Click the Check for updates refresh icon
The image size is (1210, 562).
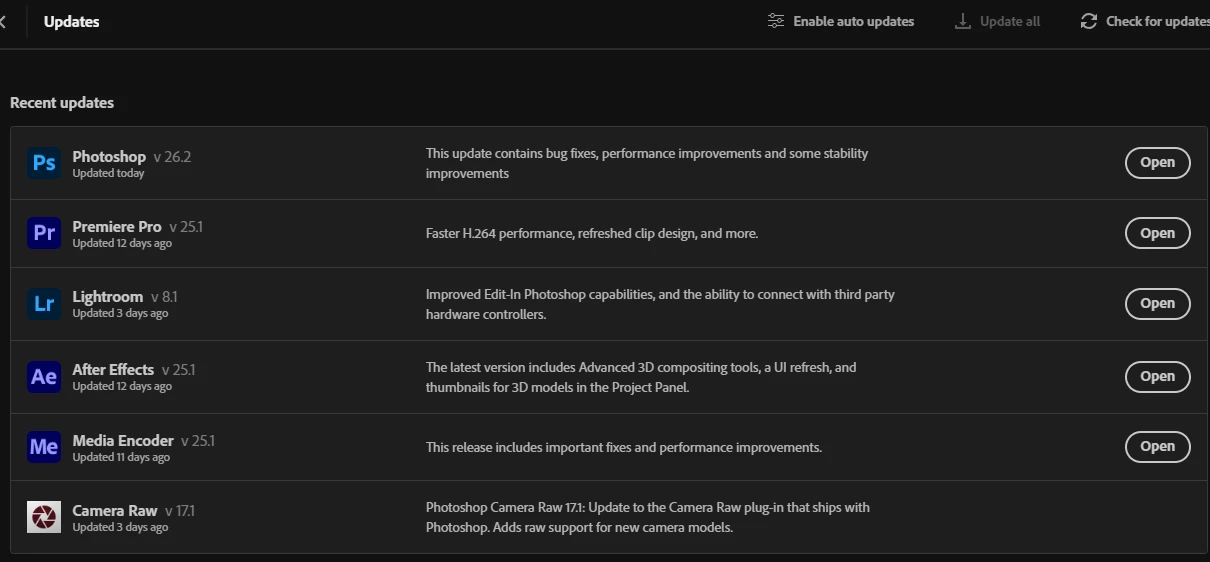[1089, 21]
